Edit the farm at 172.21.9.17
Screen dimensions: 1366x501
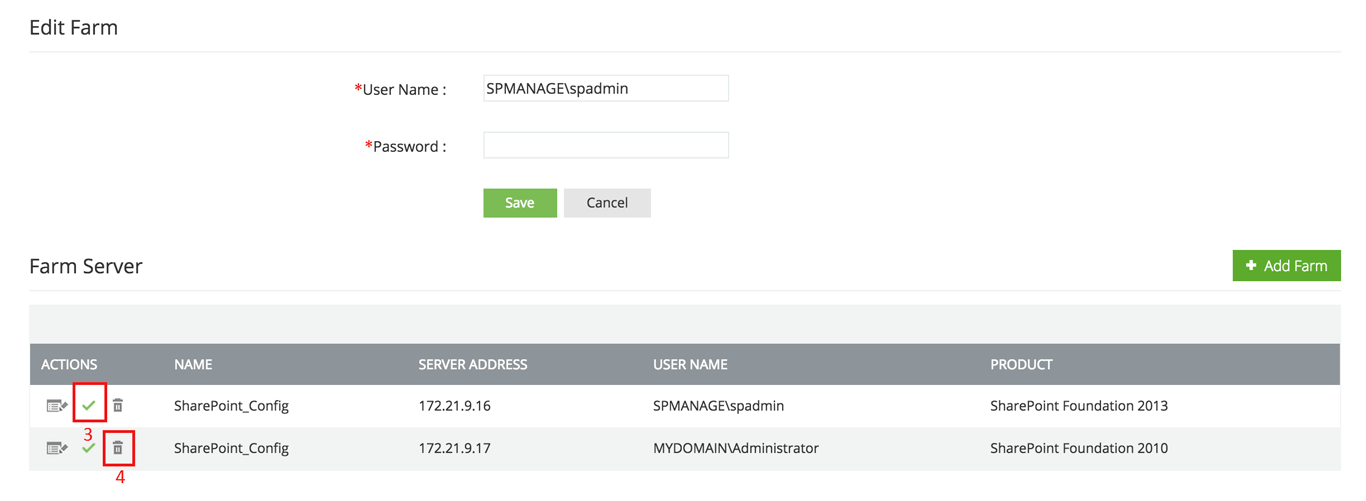[x=56, y=448]
